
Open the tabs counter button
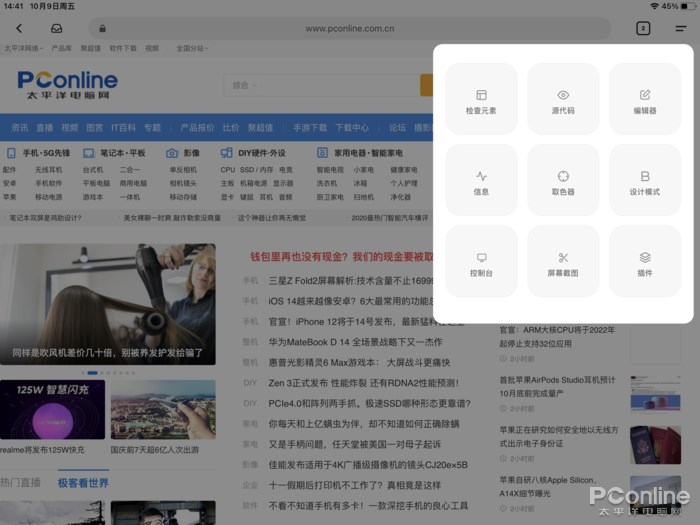[x=643, y=28]
